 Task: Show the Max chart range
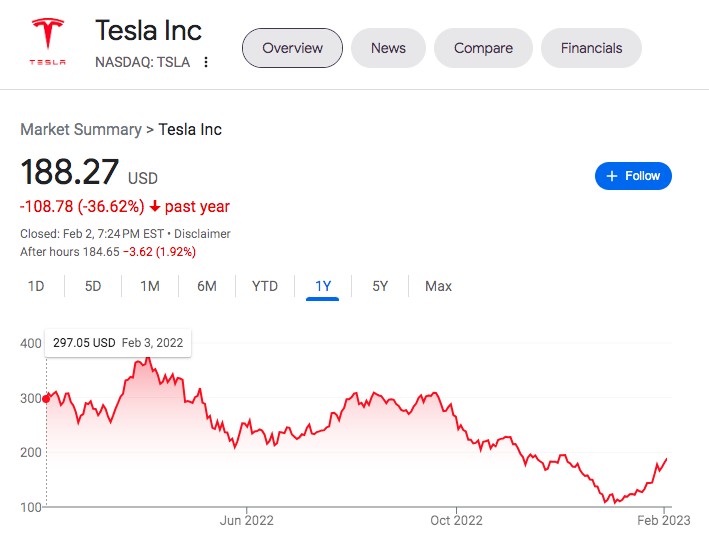pos(438,286)
